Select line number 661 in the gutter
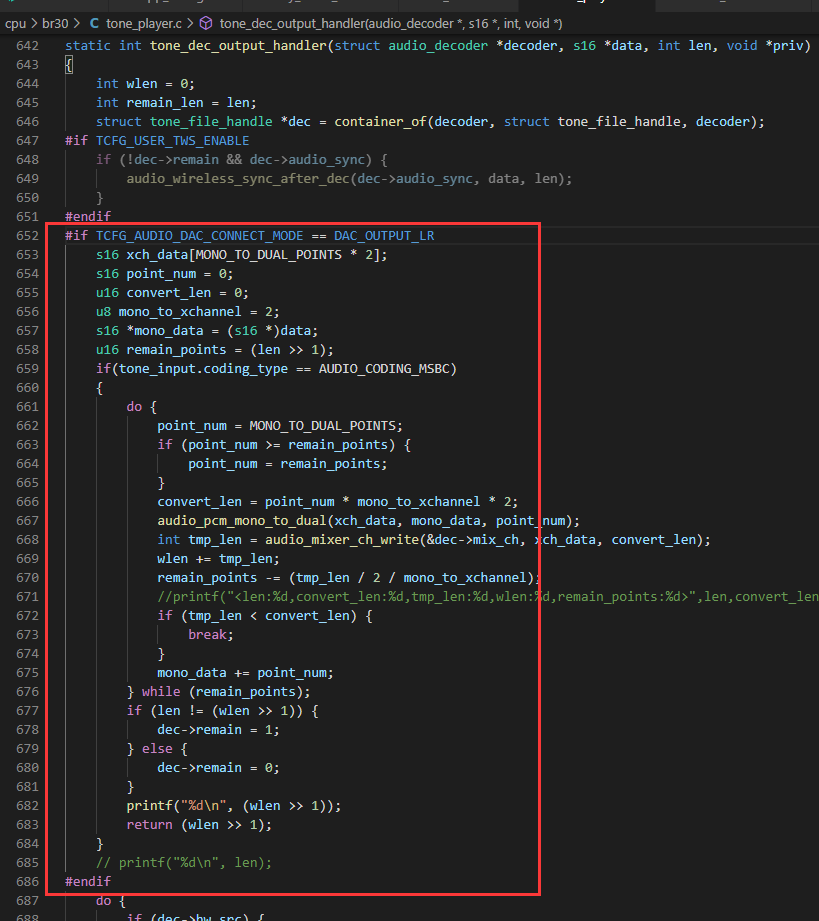819x921 pixels. [x=28, y=406]
